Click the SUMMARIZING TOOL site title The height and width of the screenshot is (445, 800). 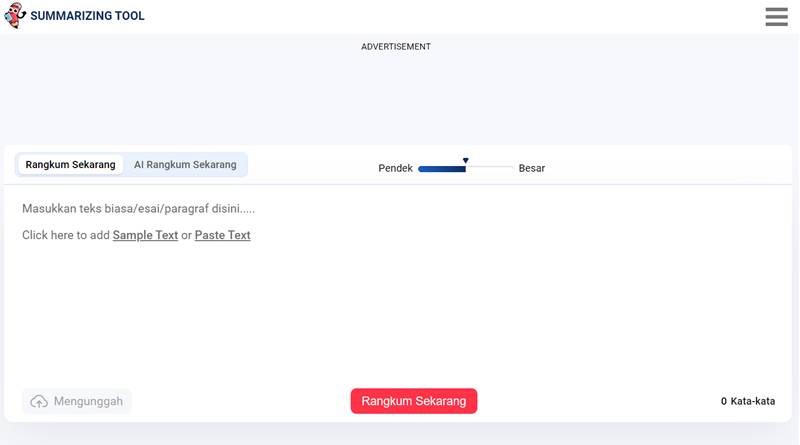pyautogui.click(x=87, y=16)
